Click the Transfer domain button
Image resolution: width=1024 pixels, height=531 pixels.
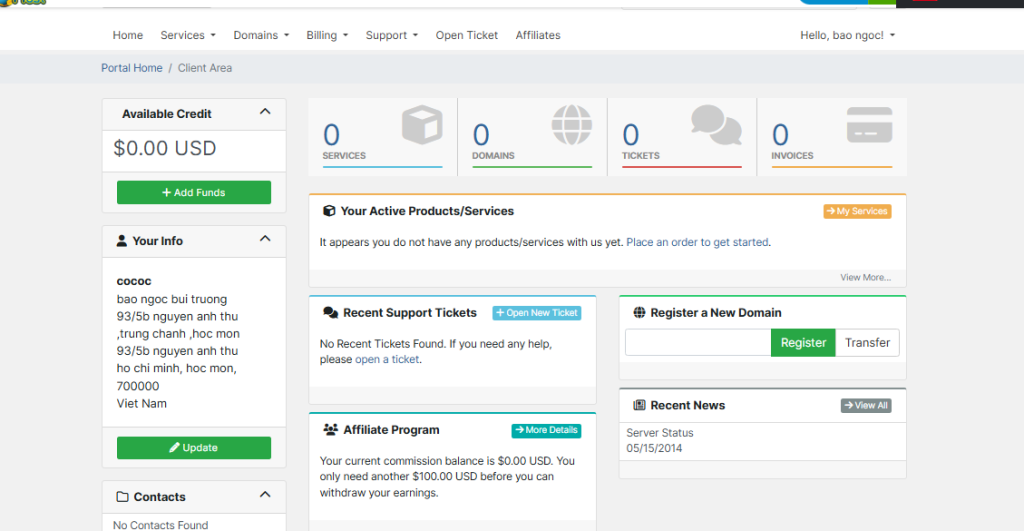tap(867, 343)
